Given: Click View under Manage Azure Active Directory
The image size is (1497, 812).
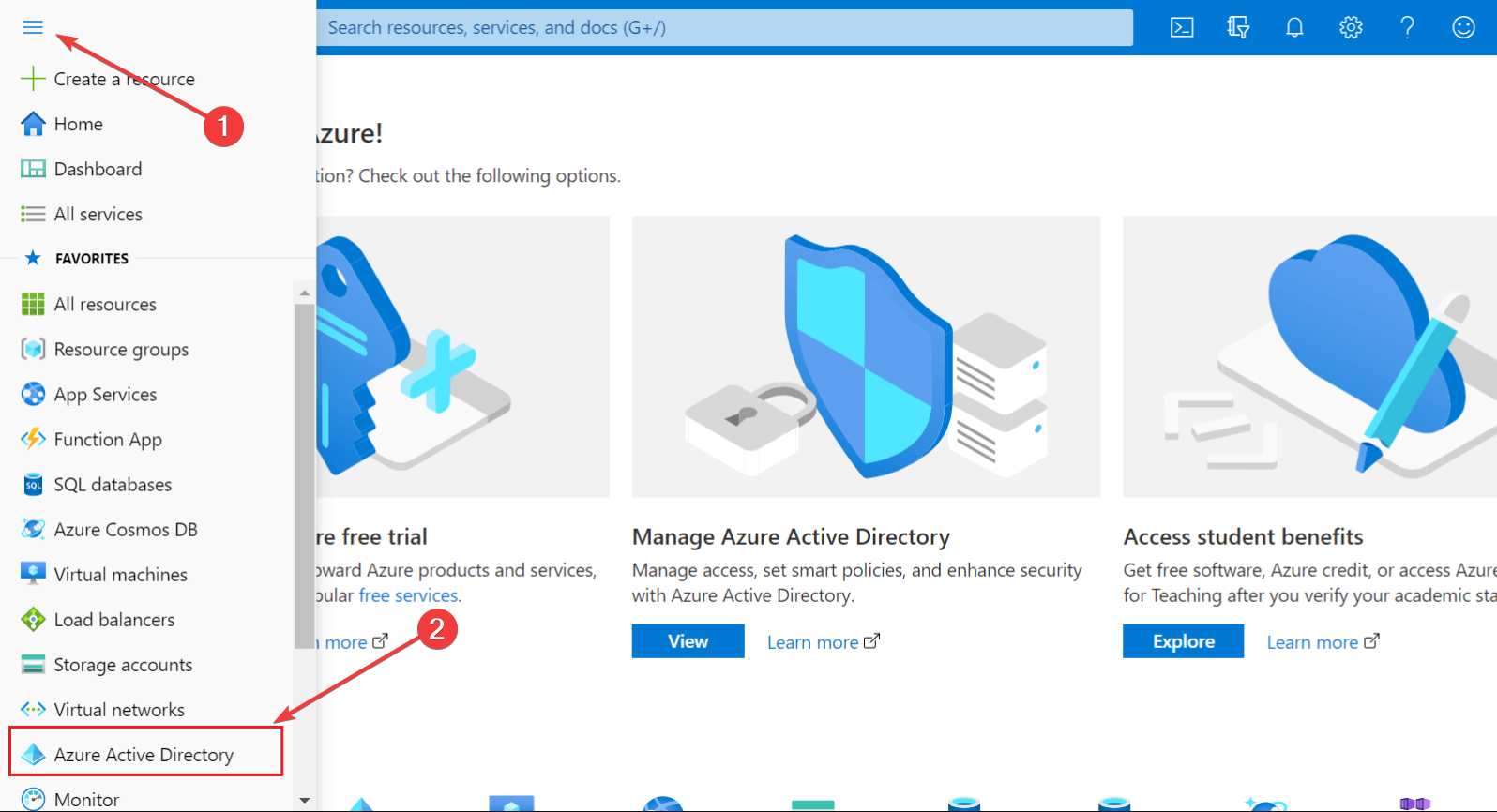Looking at the screenshot, I should pyautogui.click(x=688, y=641).
